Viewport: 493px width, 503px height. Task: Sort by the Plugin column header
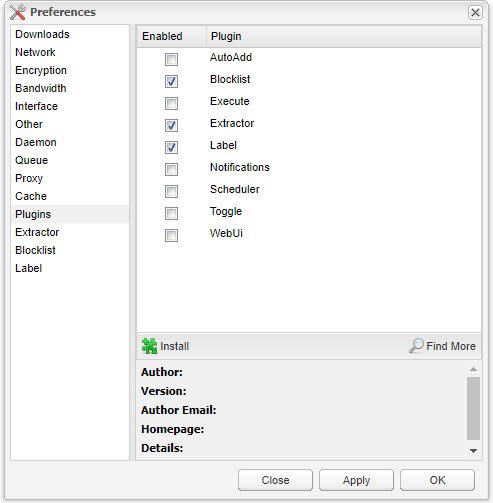point(344,36)
